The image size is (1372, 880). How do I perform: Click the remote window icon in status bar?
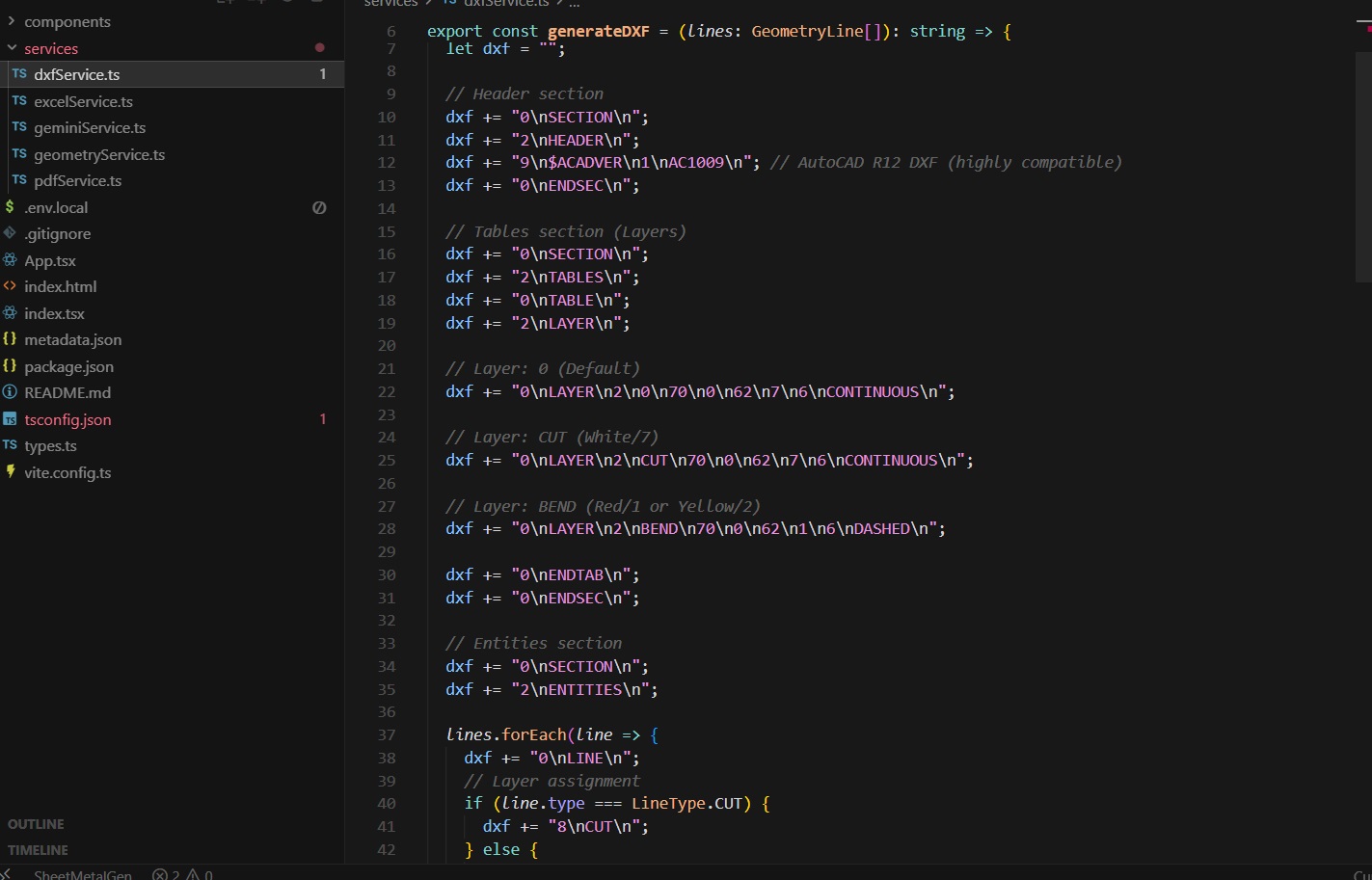7,873
